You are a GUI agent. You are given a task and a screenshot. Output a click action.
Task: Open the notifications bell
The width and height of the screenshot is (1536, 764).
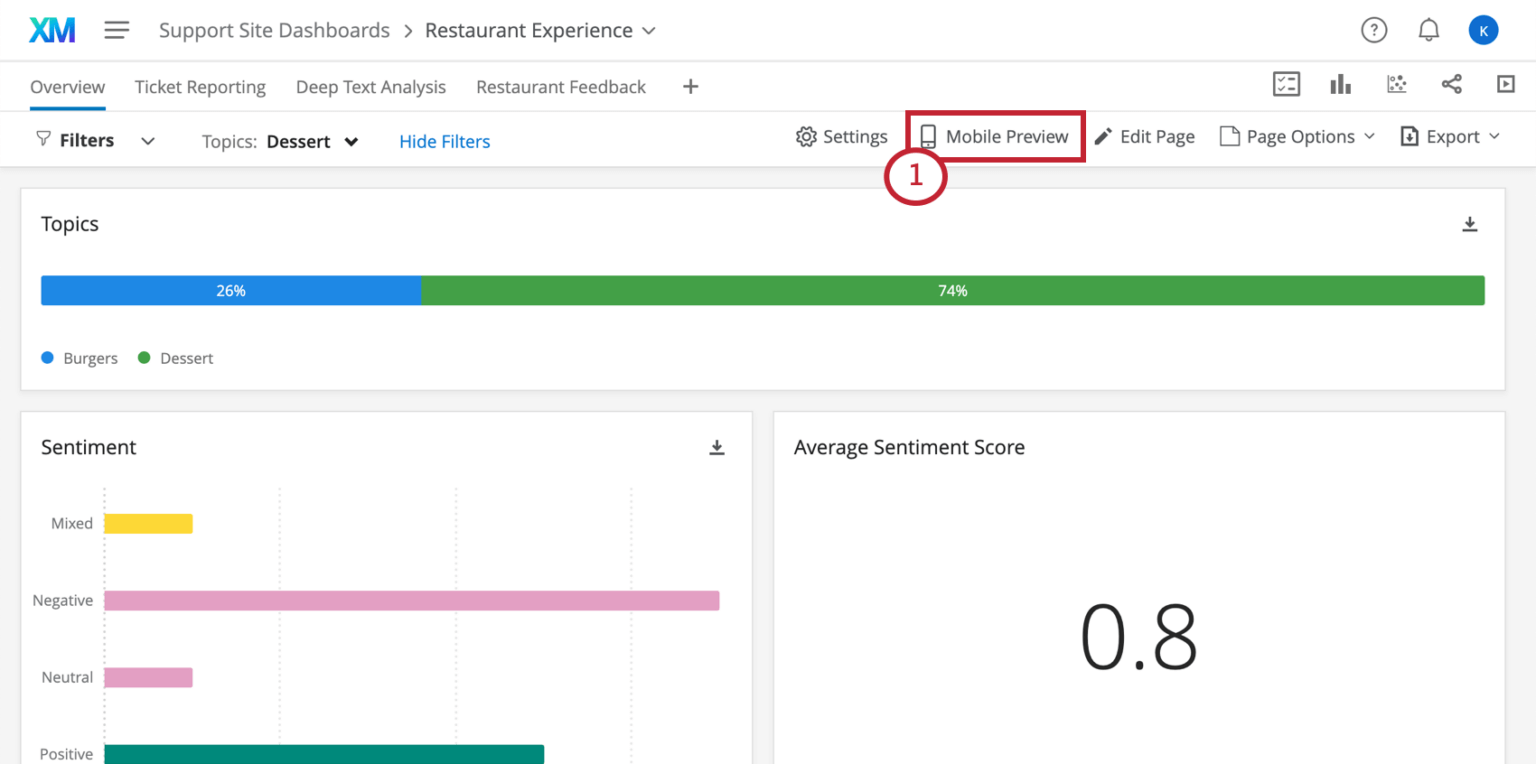[1428, 31]
